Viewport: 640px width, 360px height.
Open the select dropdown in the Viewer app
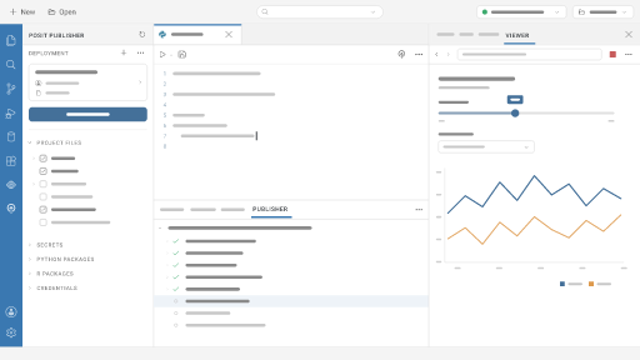coord(486,147)
